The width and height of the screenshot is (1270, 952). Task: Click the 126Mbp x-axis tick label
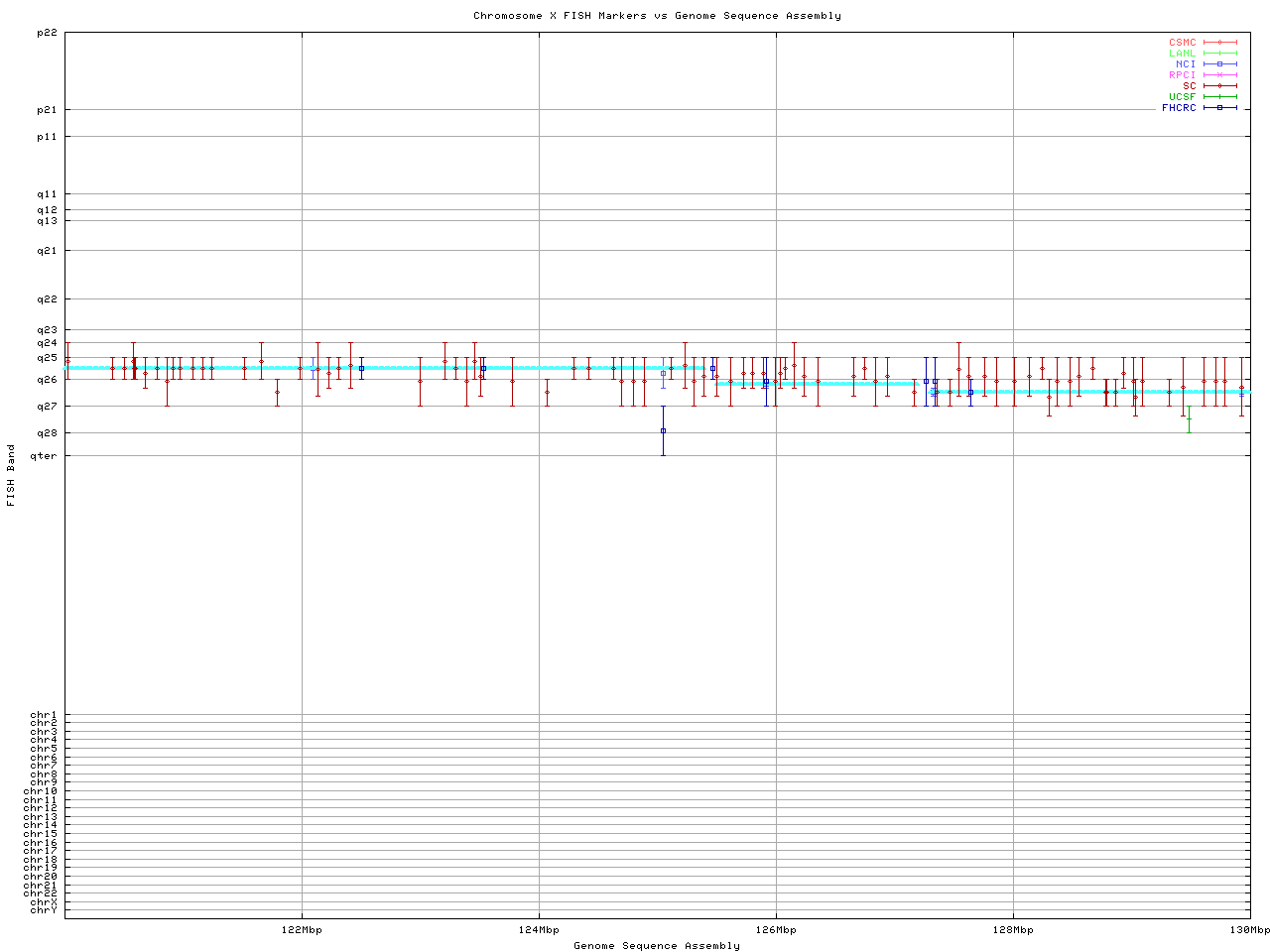pyautogui.click(x=776, y=930)
